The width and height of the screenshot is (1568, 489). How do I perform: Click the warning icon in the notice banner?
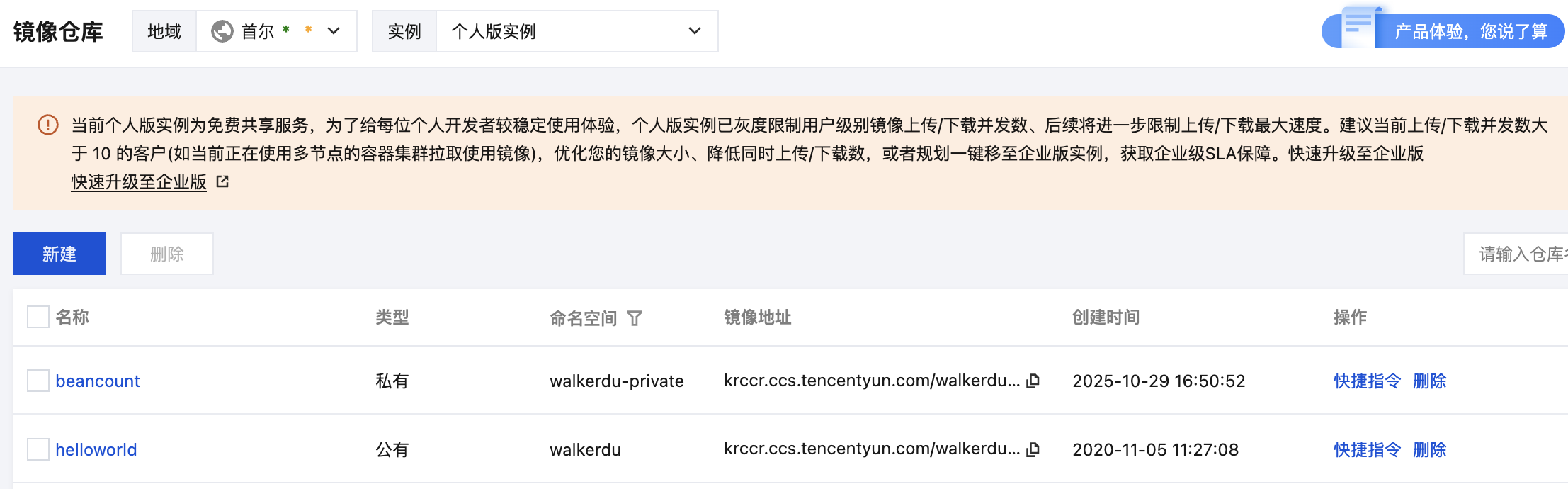pos(48,125)
